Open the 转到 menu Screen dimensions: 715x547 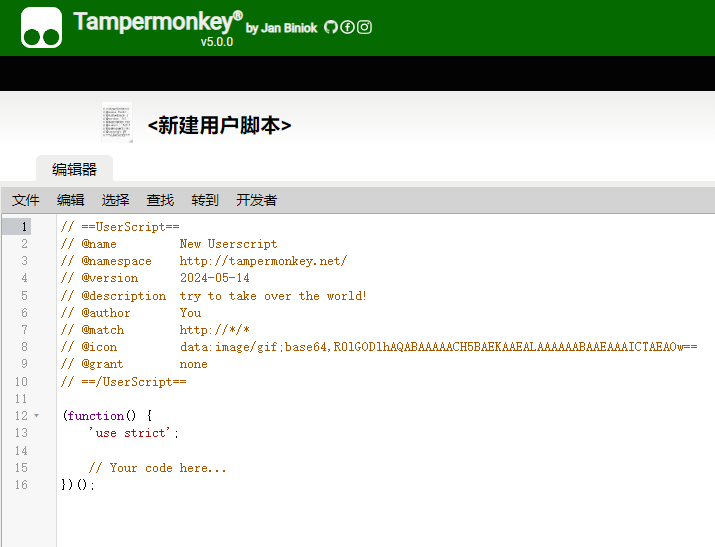(x=205, y=200)
